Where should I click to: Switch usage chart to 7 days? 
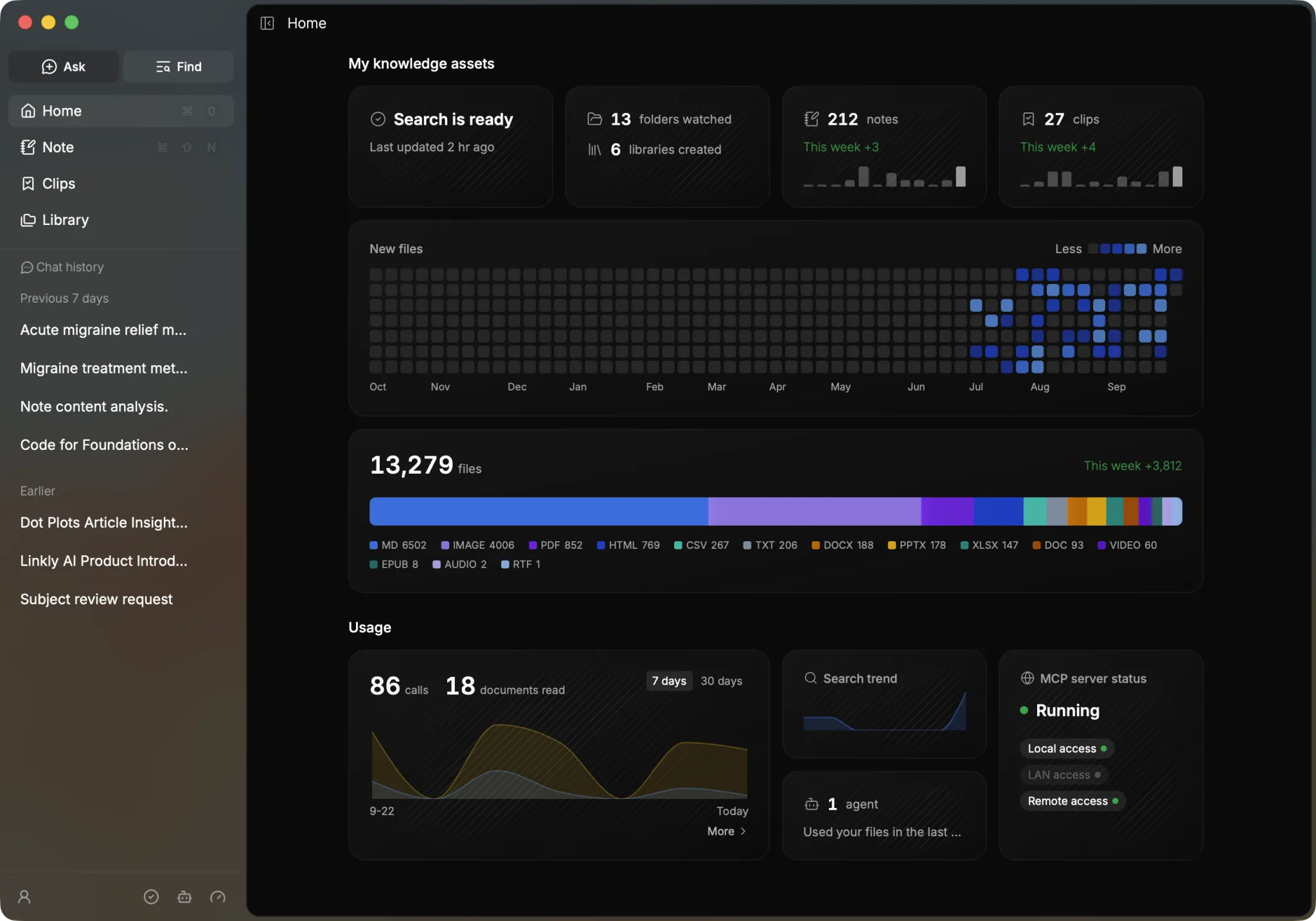pos(669,681)
